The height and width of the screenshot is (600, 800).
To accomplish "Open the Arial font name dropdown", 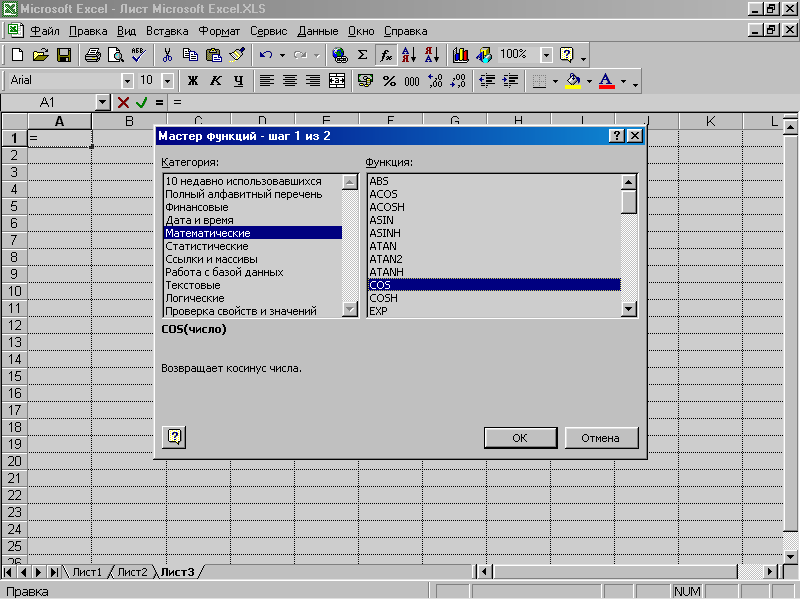I will (128, 81).
